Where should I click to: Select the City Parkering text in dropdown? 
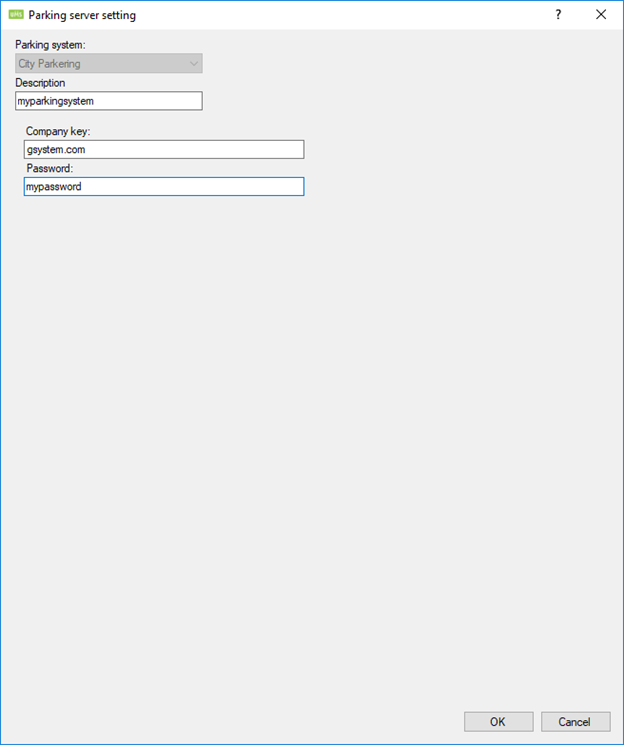click(x=50, y=64)
